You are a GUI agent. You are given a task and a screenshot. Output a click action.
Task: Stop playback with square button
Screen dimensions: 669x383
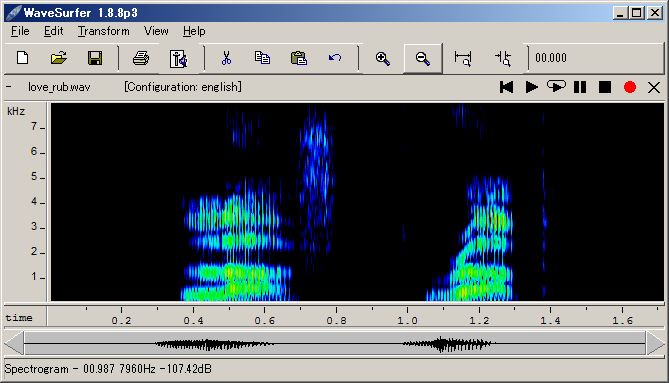(x=605, y=87)
